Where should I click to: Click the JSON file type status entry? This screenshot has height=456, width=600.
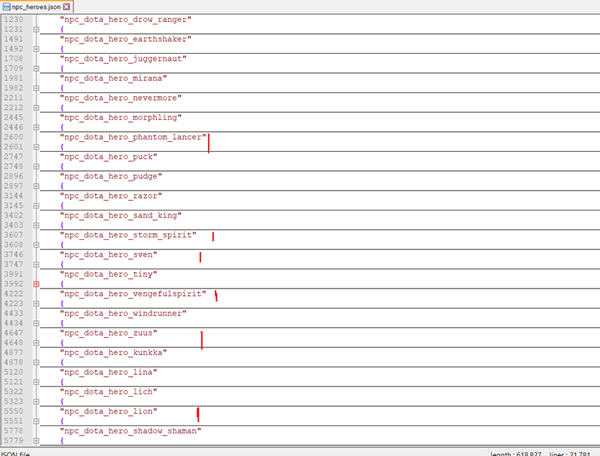(x=15, y=454)
